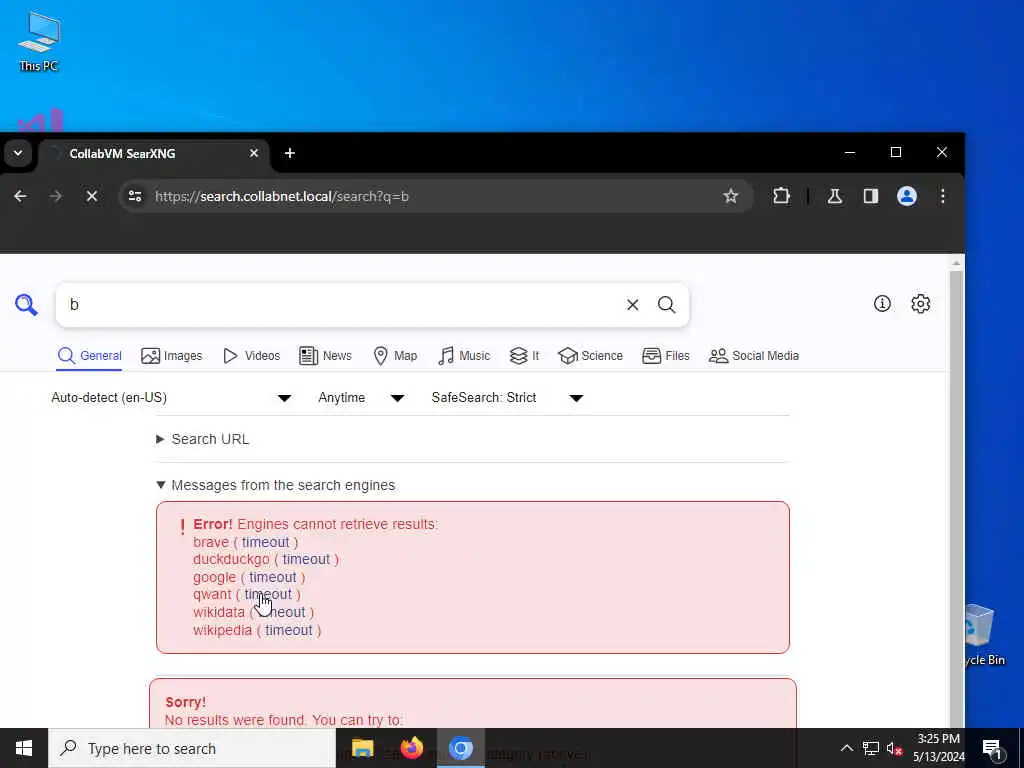Screen dimensions: 1024x768
Task: Click into the search query field
Action: pos(343,304)
